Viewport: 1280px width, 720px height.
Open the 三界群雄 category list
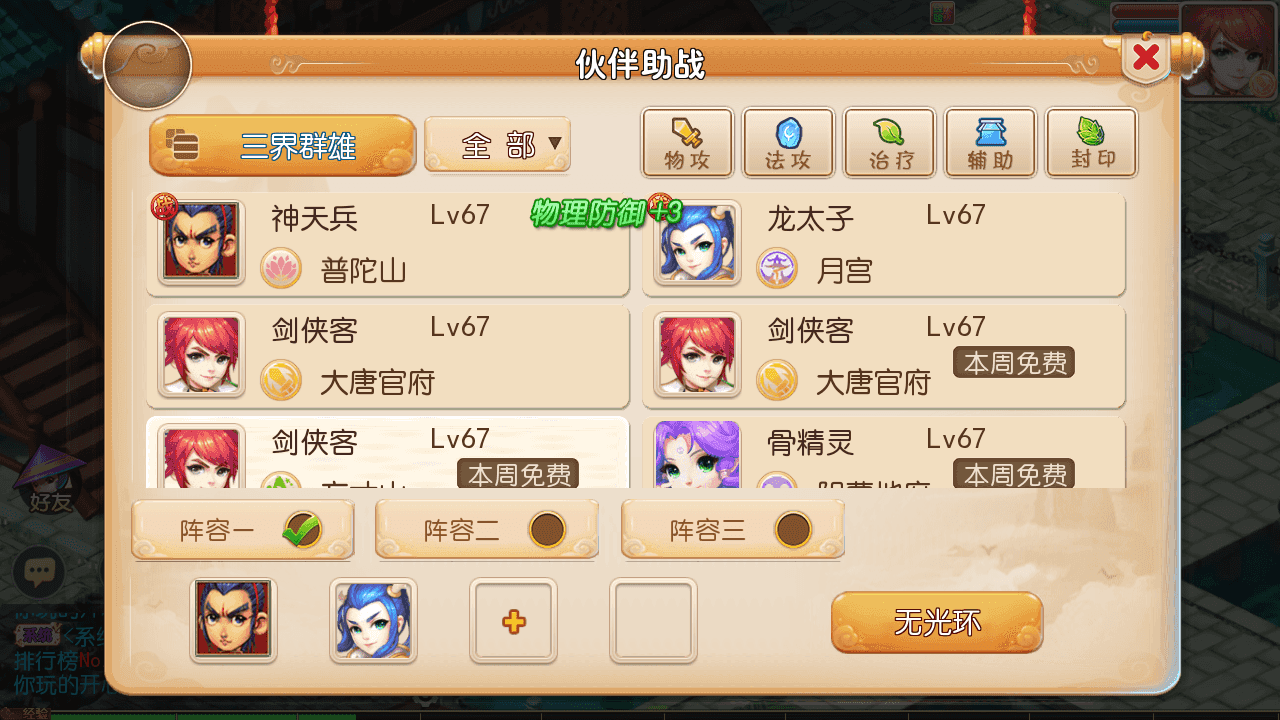[282, 145]
